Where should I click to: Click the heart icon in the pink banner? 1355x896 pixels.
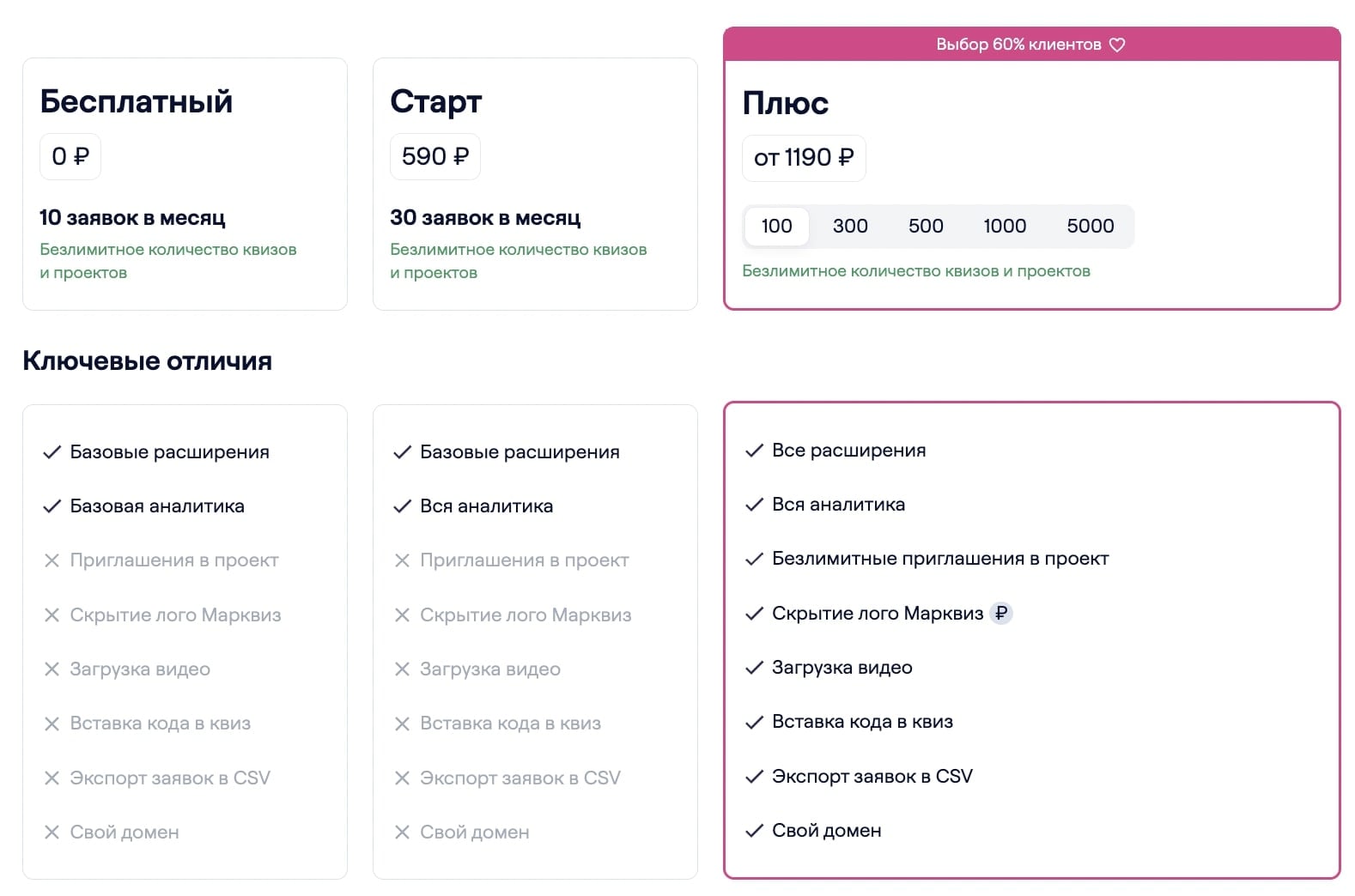(x=1116, y=45)
